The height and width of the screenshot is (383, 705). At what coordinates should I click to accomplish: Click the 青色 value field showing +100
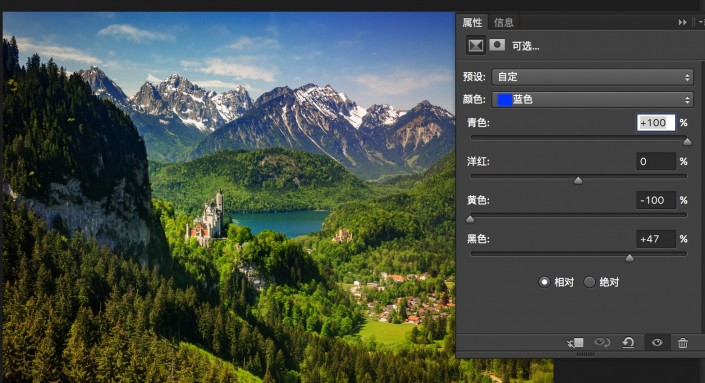point(656,123)
